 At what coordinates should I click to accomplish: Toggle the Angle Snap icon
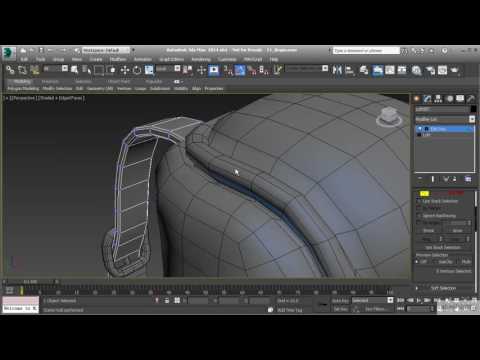(240, 70)
